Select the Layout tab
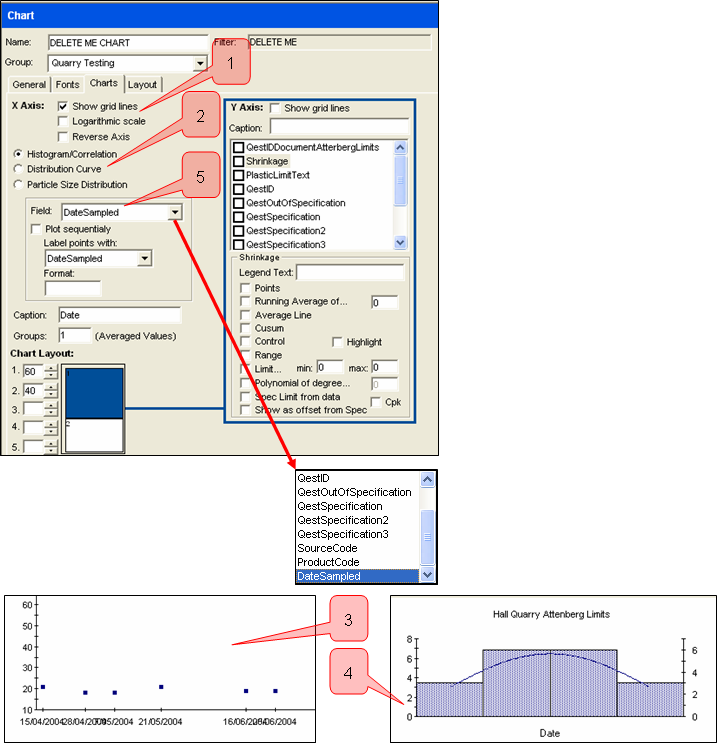The image size is (719, 746). (x=142, y=85)
